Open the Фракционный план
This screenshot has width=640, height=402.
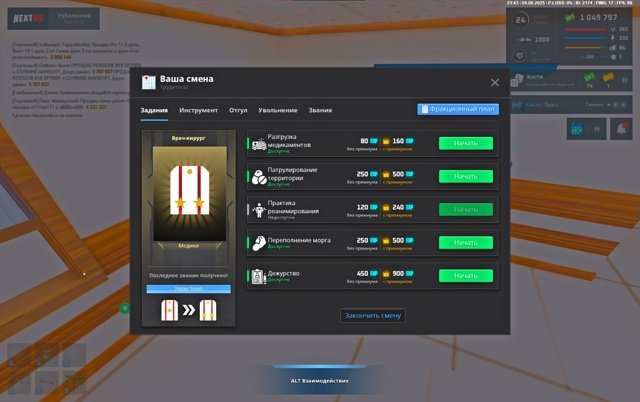[x=457, y=109]
